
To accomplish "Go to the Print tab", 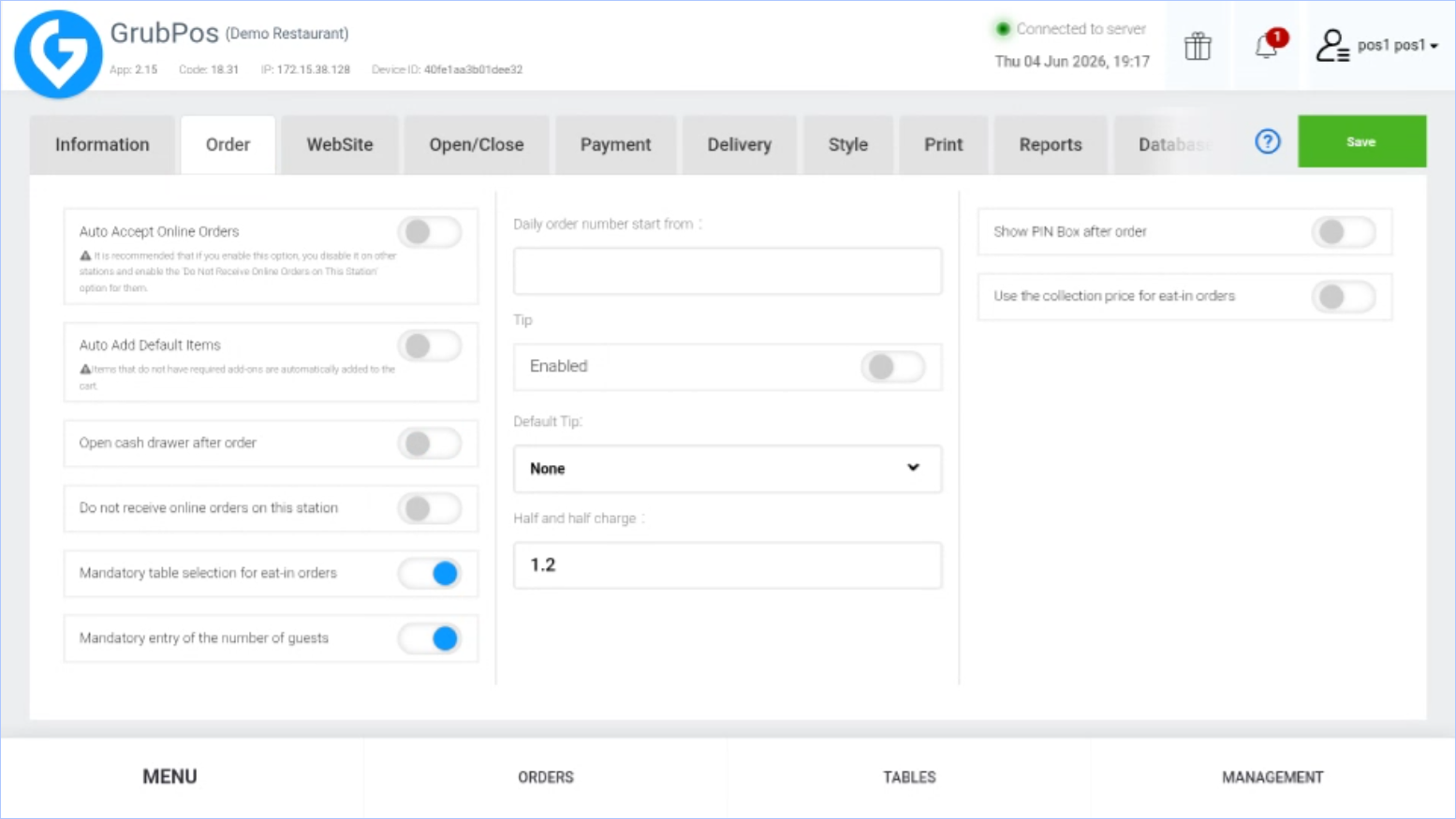I will pos(943,145).
